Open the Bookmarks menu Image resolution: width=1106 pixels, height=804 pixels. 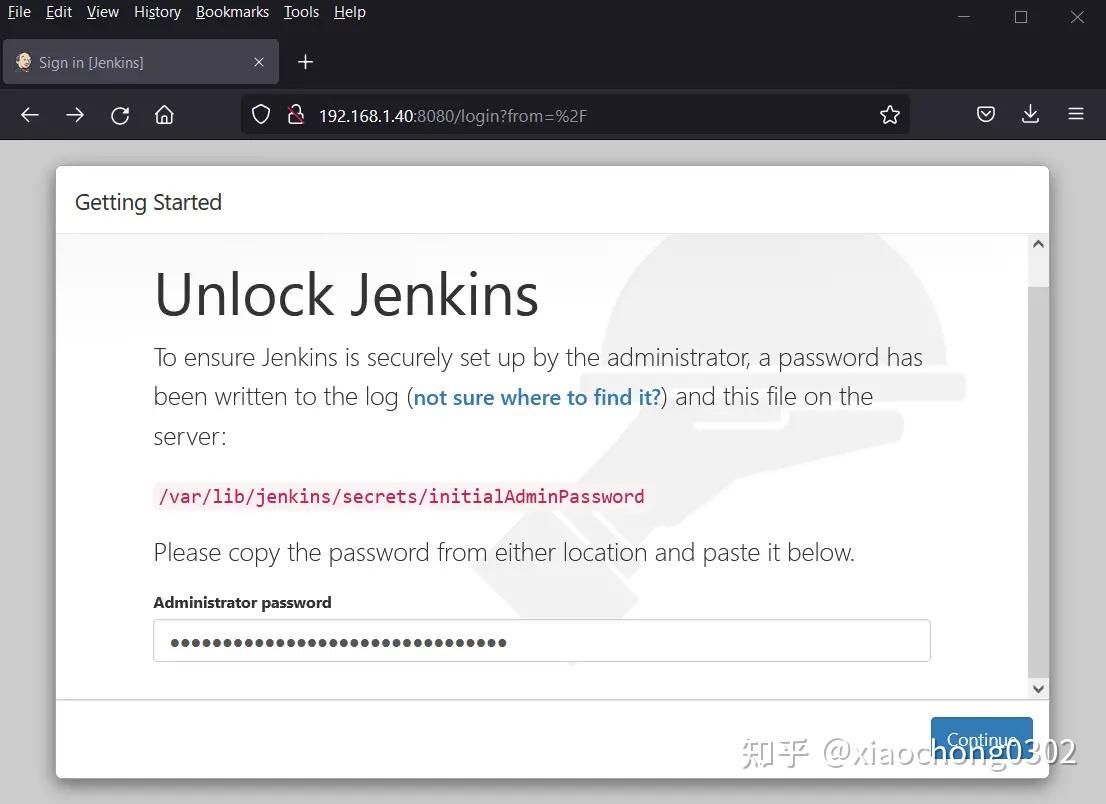(x=232, y=12)
